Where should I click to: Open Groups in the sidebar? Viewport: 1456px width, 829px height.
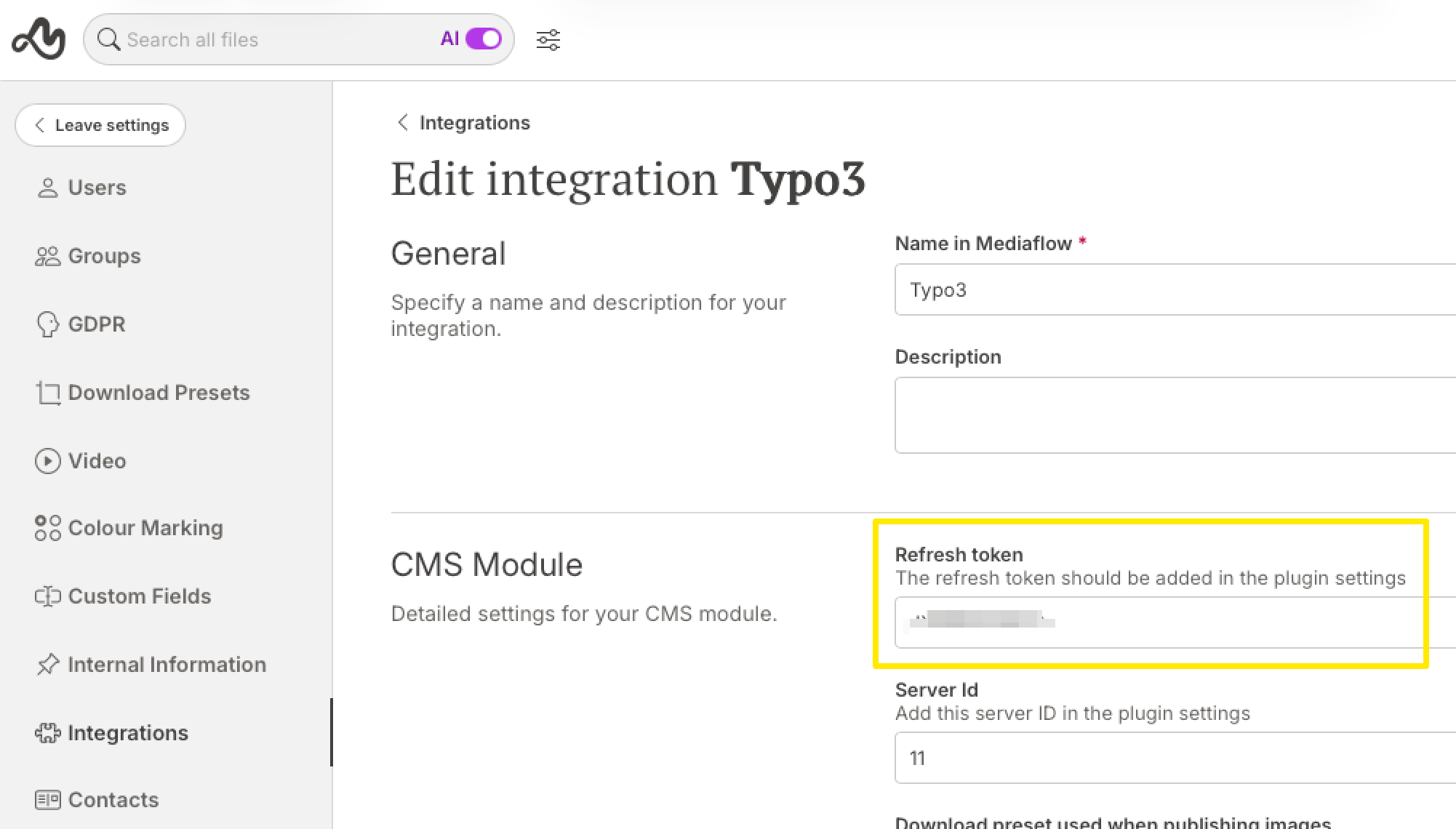coord(104,256)
